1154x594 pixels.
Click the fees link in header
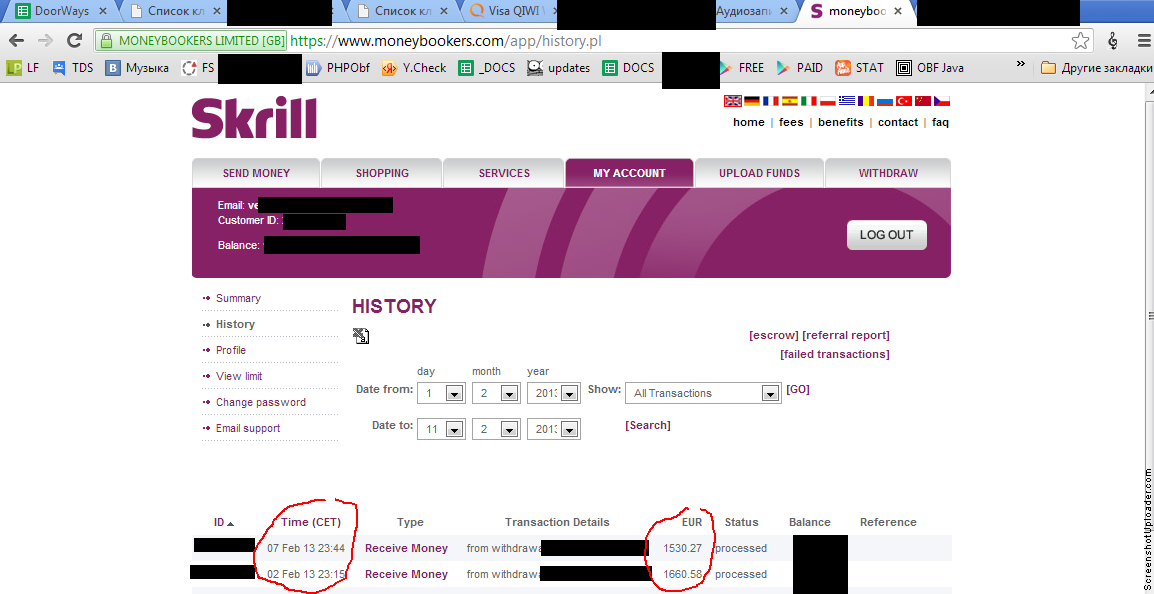[791, 122]
